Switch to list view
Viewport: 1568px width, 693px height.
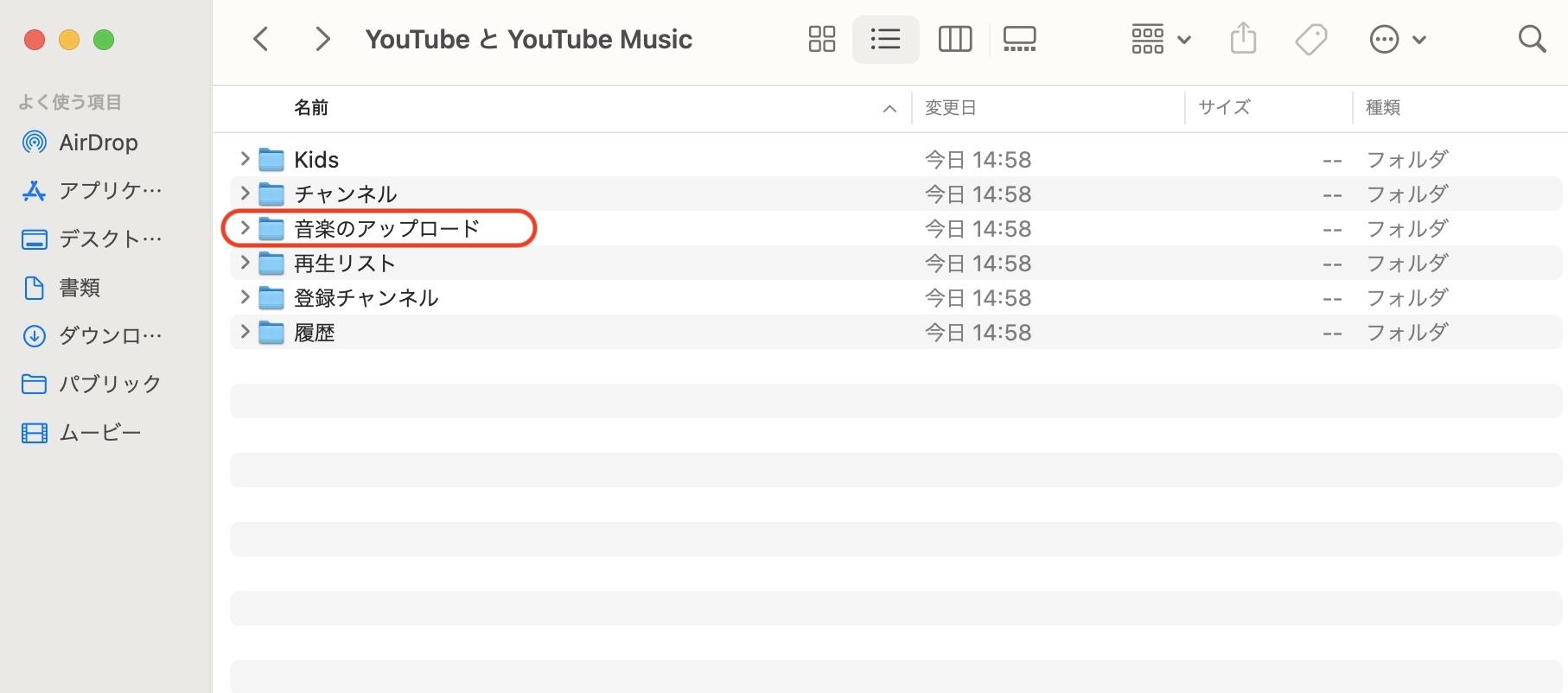click(x=885, y=39)
